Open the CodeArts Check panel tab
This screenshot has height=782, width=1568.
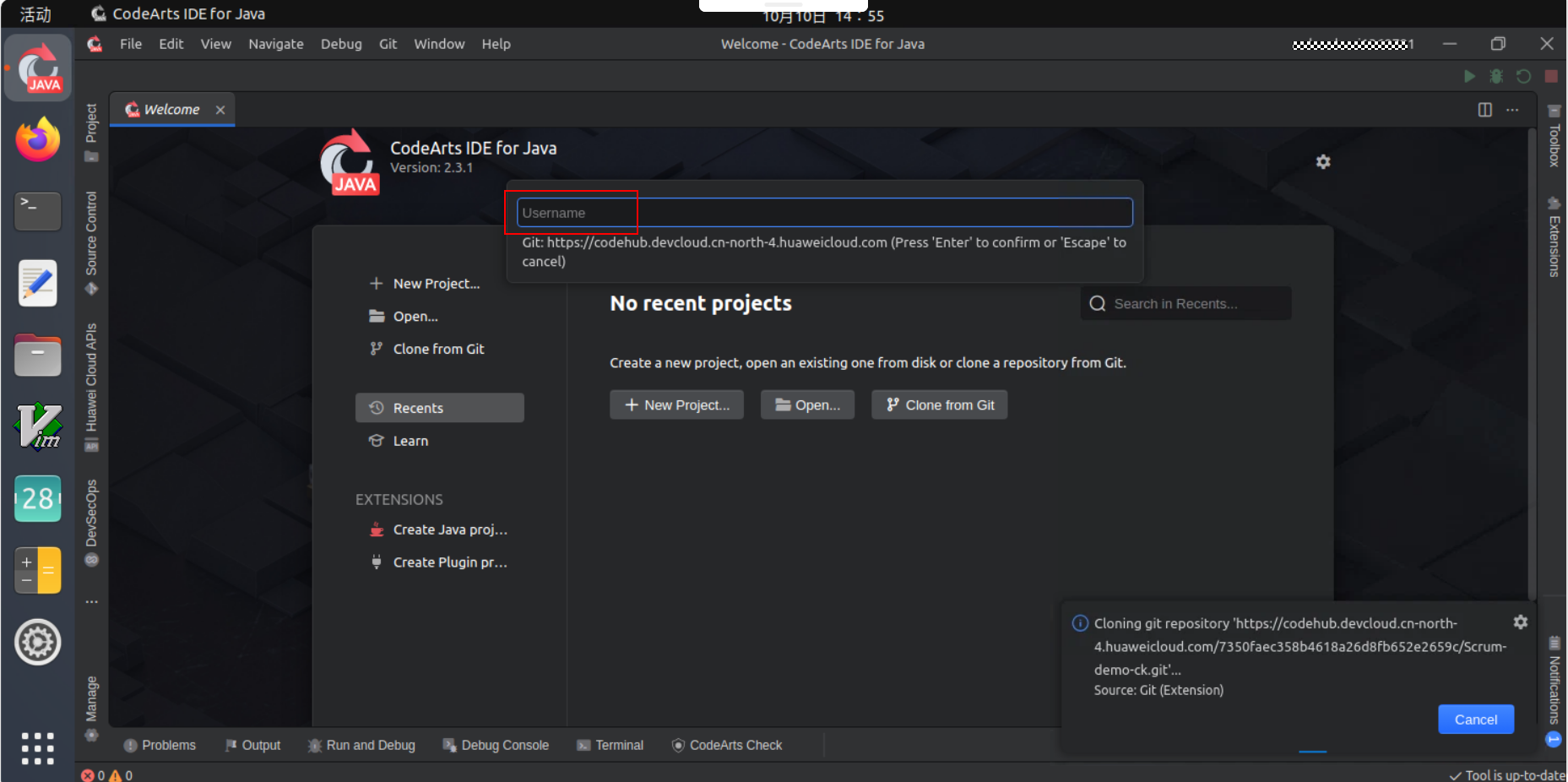click(727, 745)
